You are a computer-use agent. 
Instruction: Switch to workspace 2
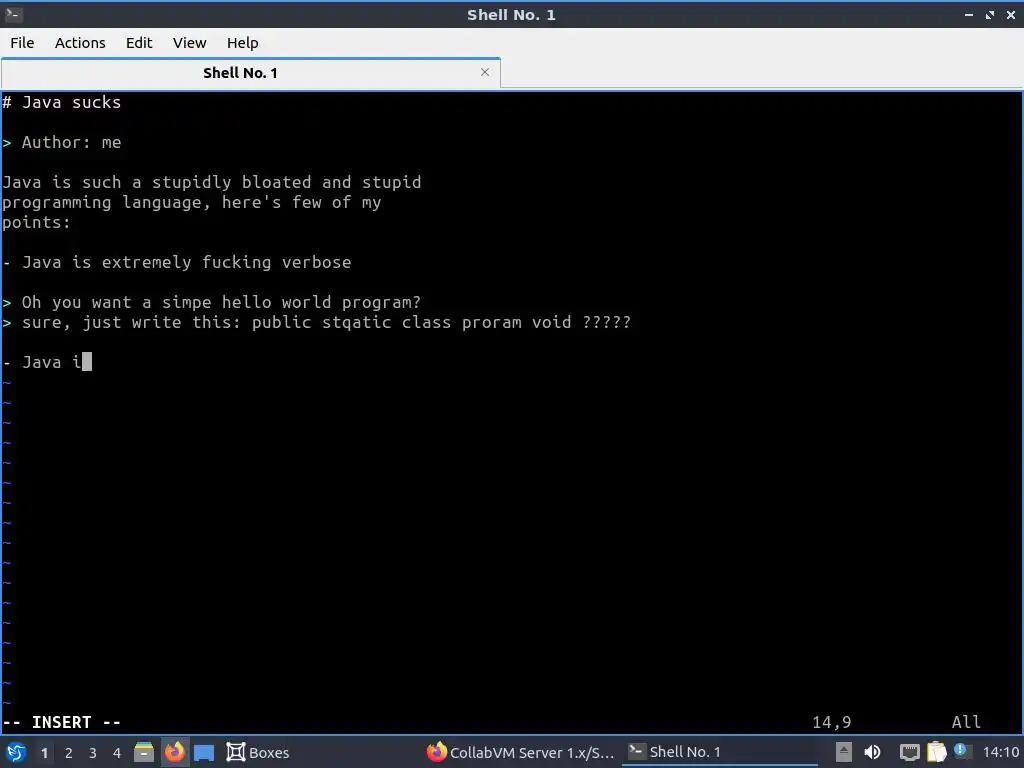point(69,753)
